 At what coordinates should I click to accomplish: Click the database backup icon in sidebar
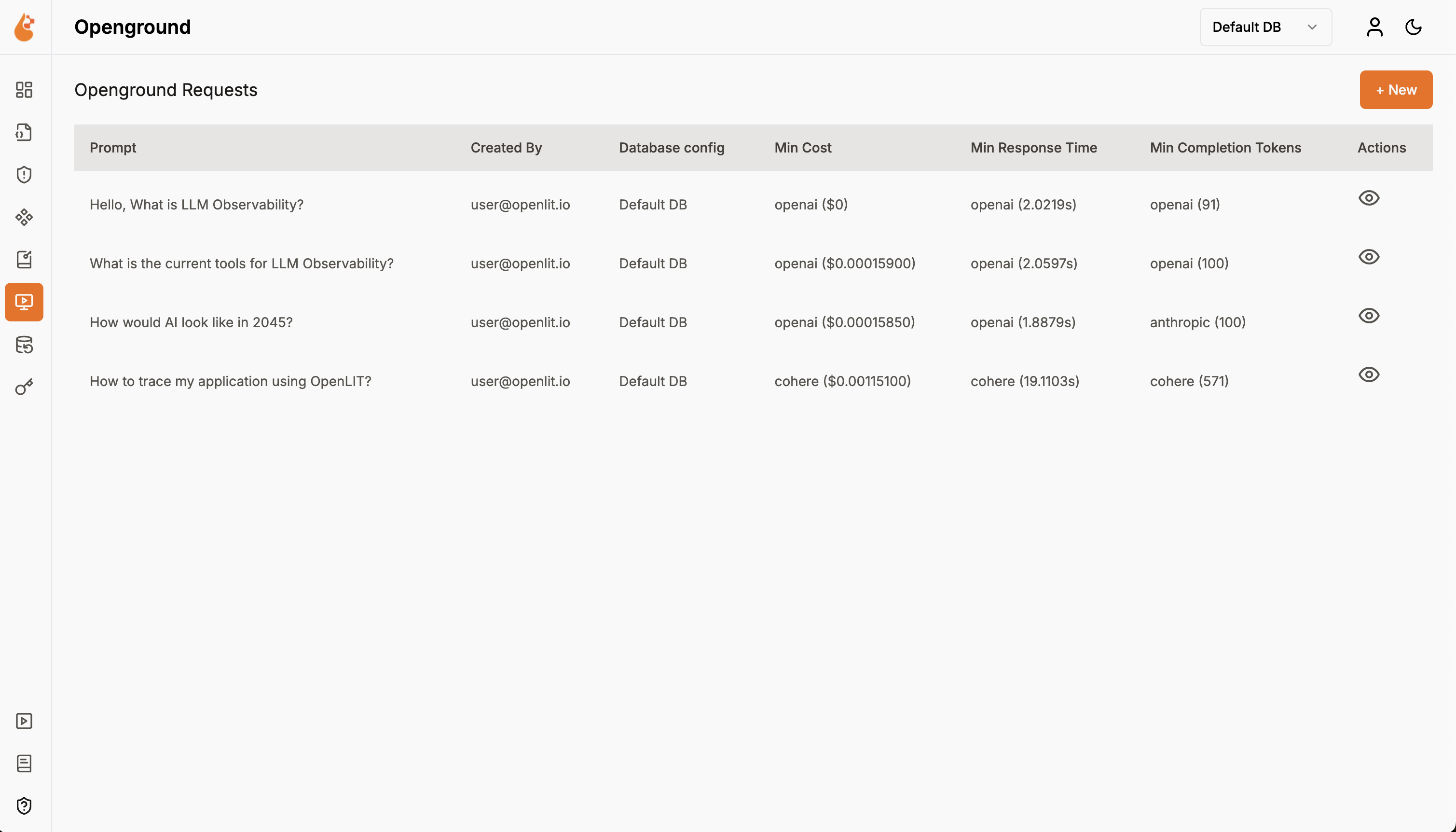[24, 345]
